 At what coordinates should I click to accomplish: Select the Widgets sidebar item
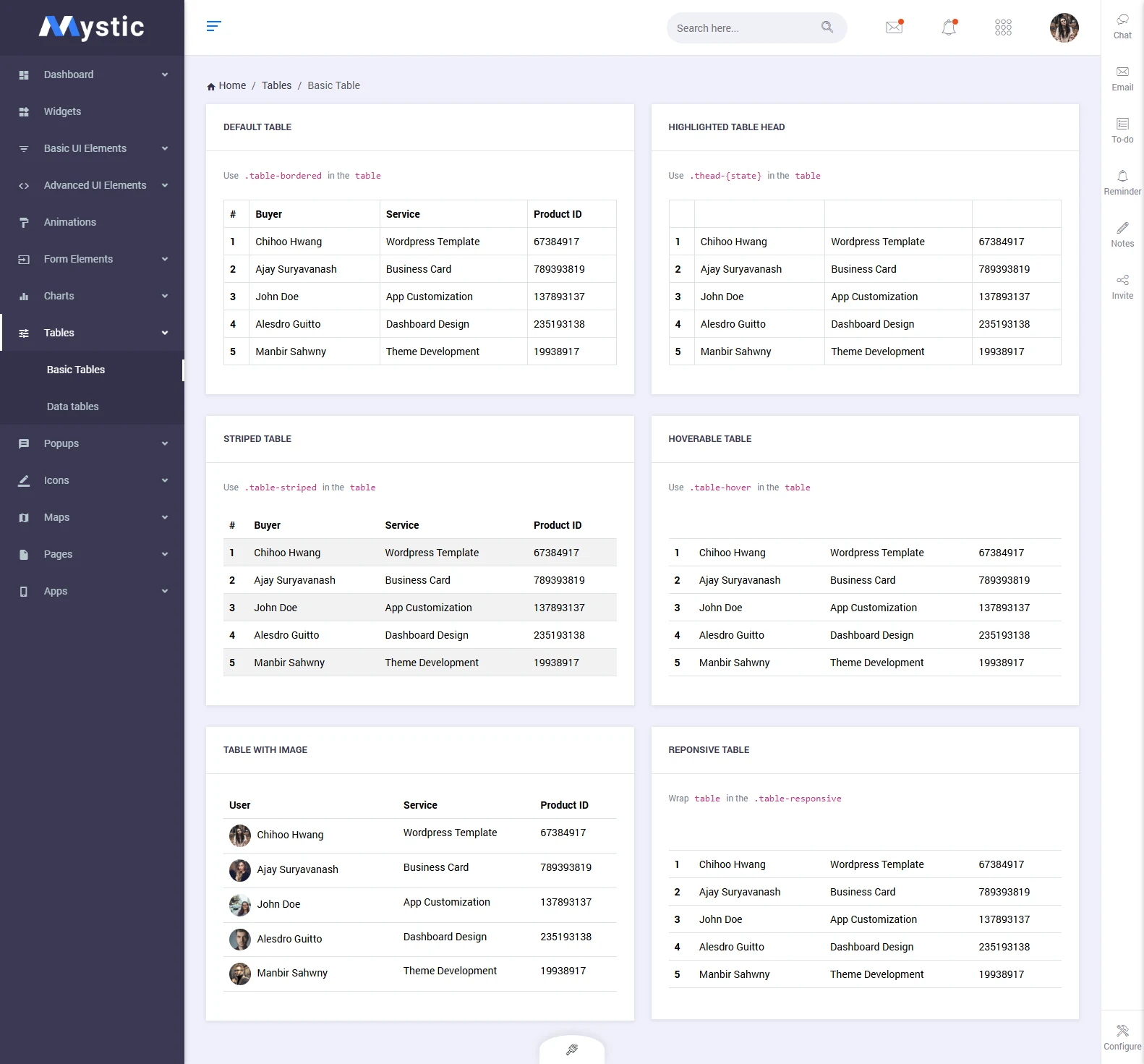pos(63,111)
